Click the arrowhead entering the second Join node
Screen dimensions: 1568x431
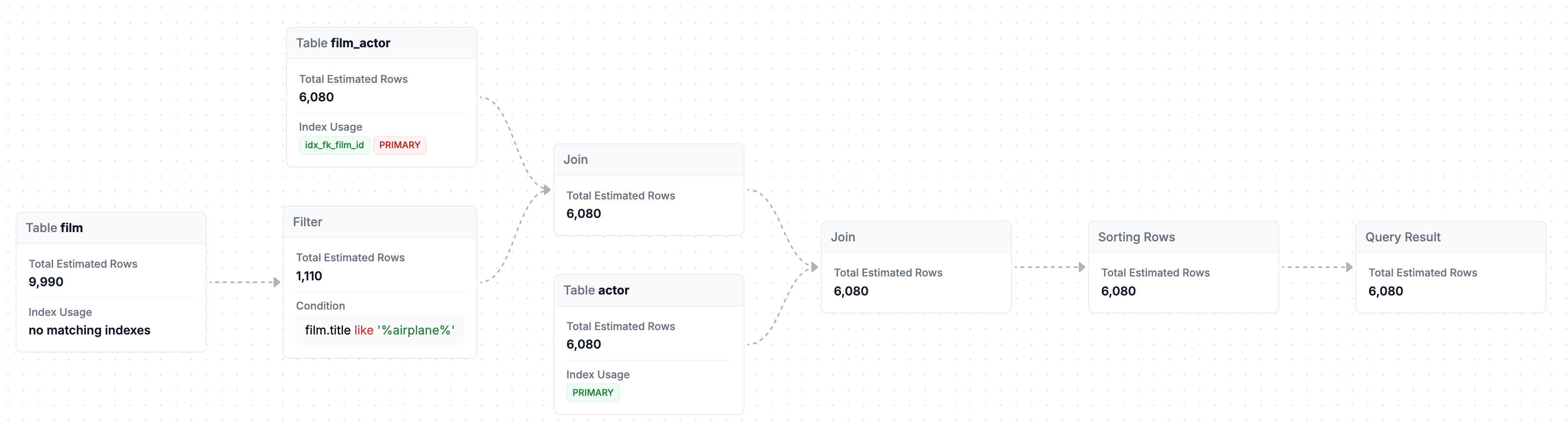(814, 267)
